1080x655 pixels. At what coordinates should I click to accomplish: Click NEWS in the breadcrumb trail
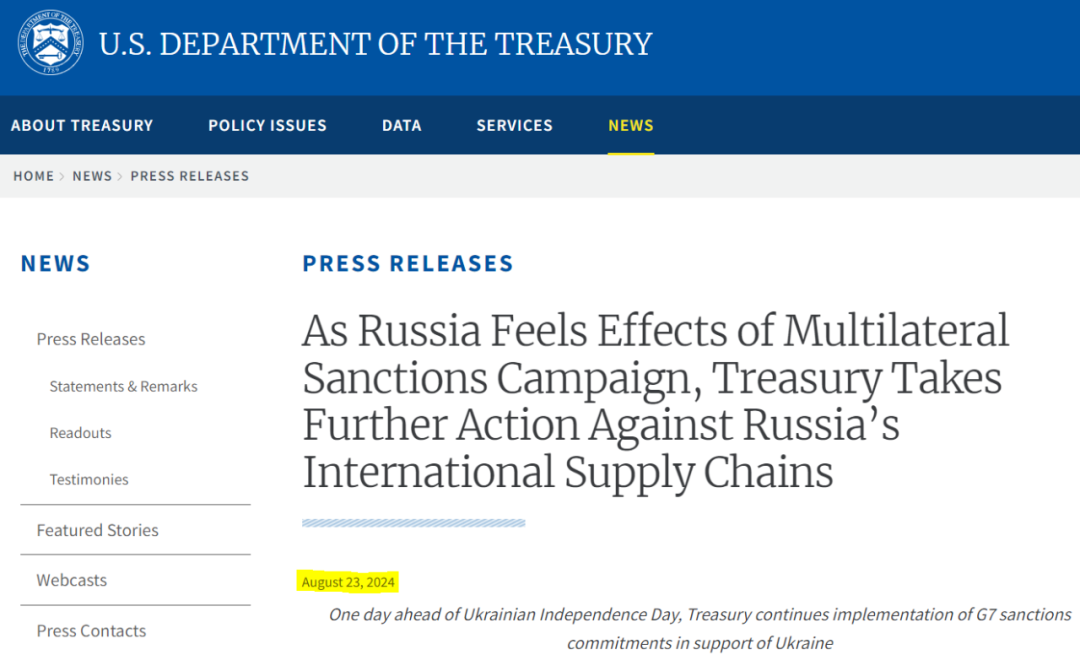tap(92, 176)
